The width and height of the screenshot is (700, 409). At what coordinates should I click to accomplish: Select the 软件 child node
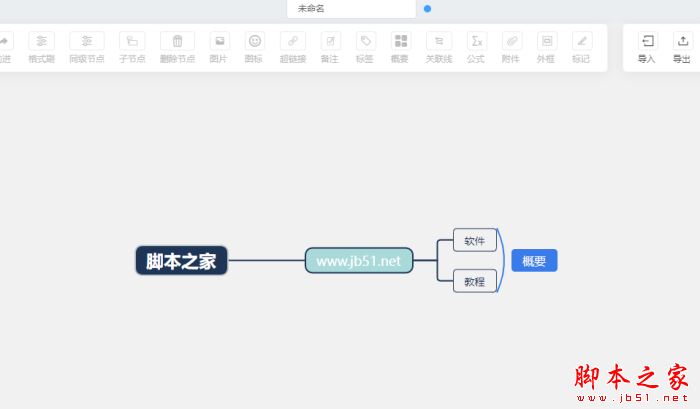point(475,241)
